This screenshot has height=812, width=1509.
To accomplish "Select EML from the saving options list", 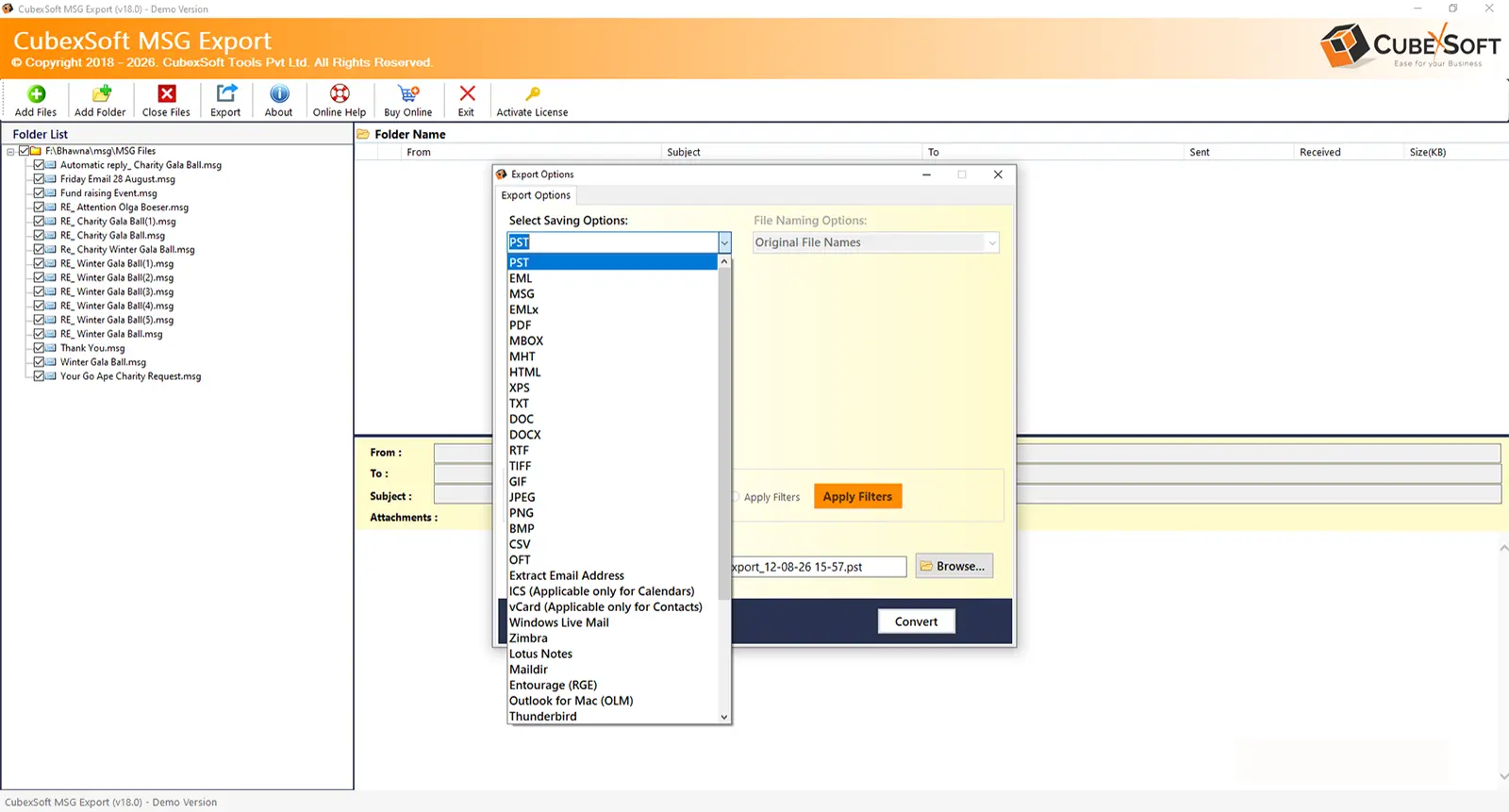I will pos(612,278).
